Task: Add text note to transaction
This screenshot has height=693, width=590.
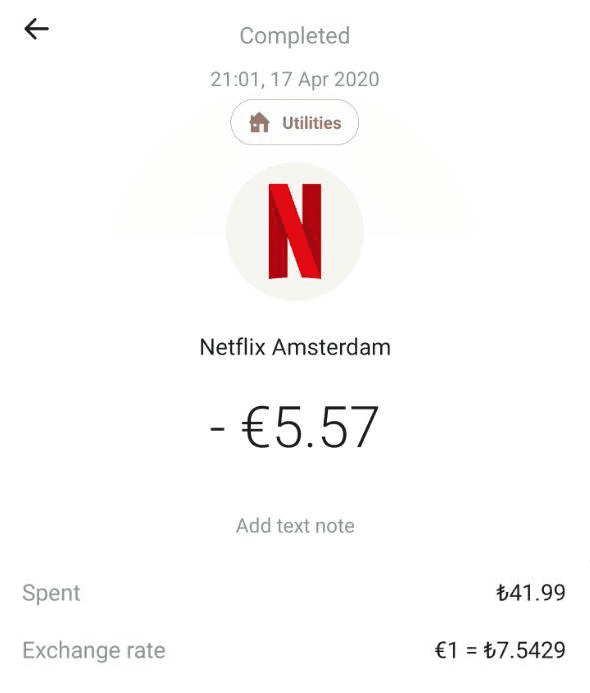Action: coord(295,525)
